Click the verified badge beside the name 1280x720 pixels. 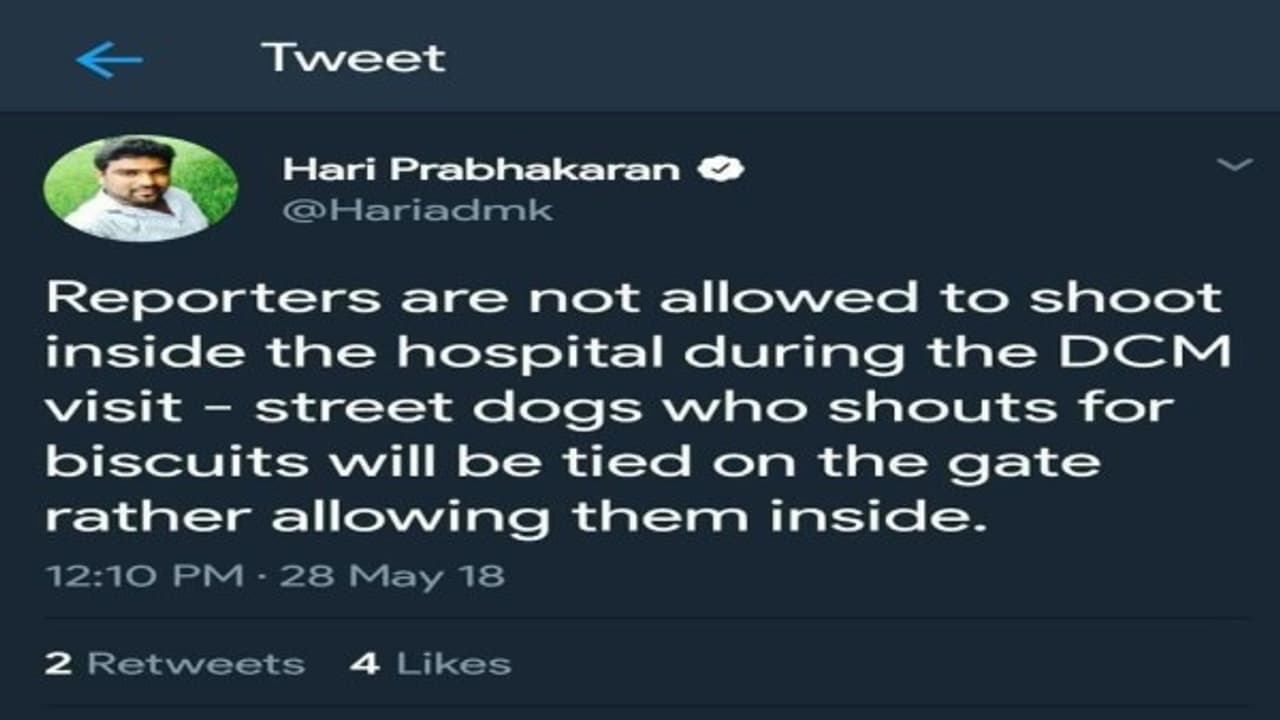click(720, 170)
